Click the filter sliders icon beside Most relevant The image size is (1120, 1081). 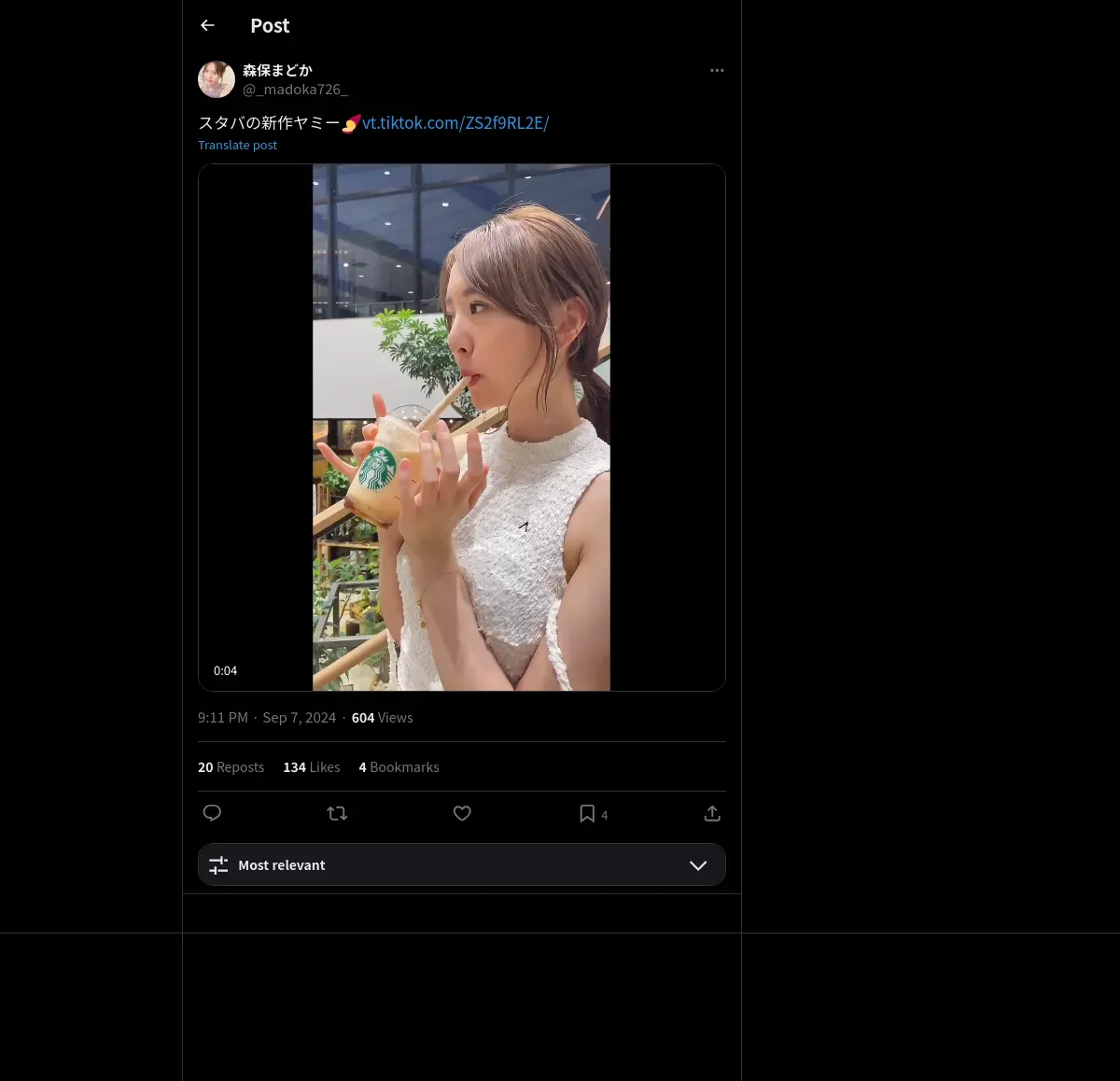click(x=218, y=865)
